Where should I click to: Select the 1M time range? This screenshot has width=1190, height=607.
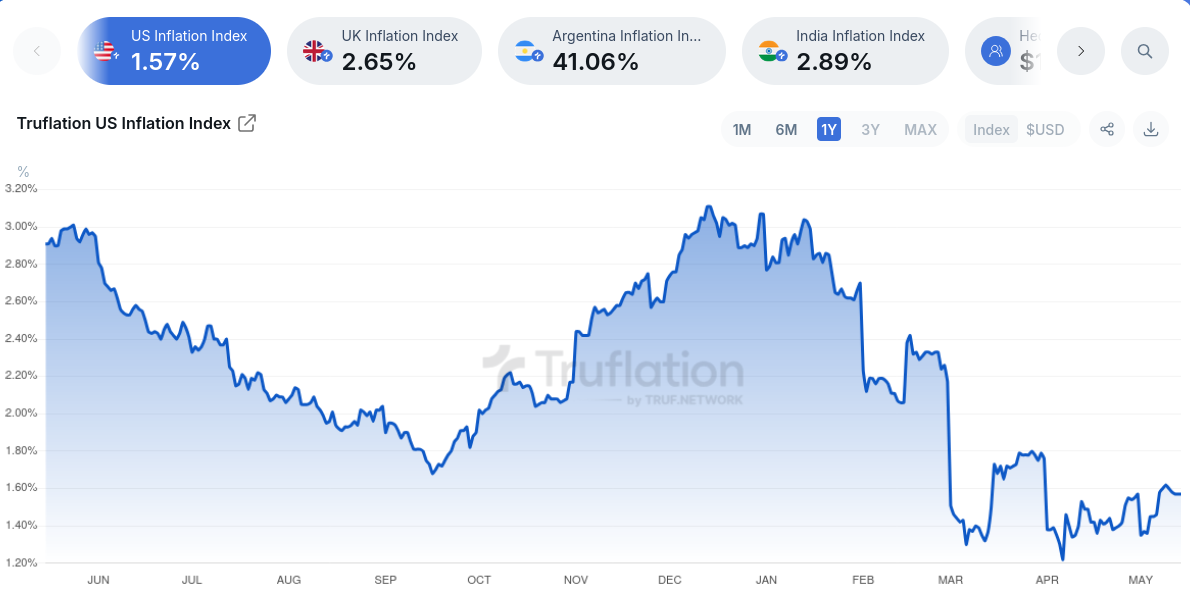click(x=742, y=130)
